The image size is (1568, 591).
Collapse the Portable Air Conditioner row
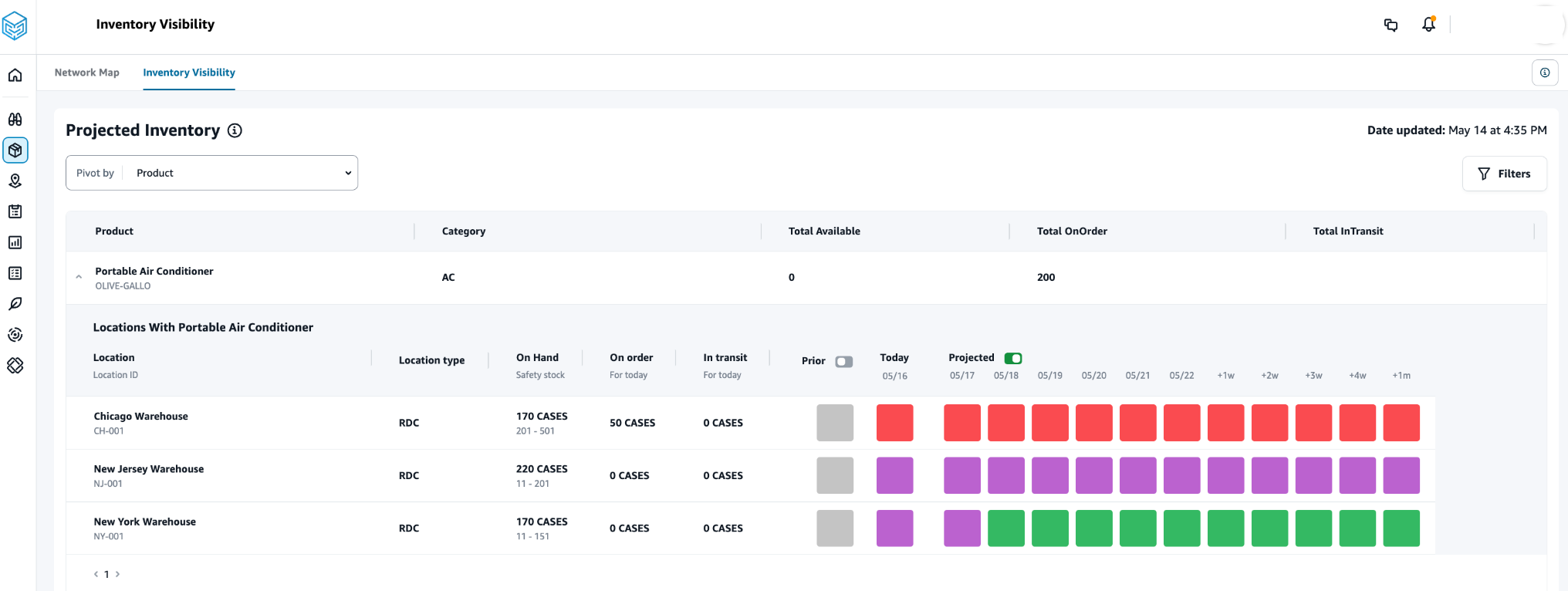click(79, 277)
